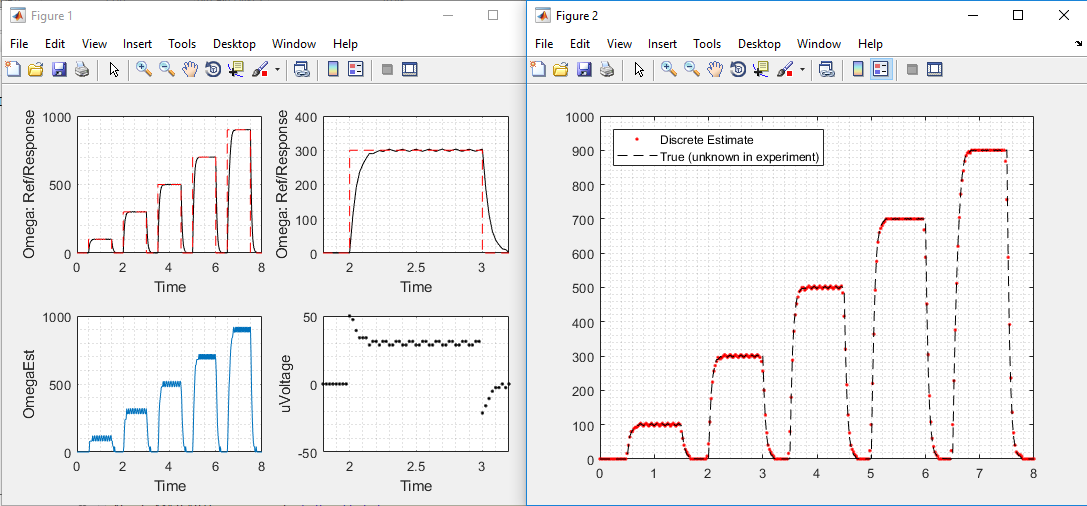
Task: Enable Rotate 3D tool in Figure 2
Action: (738, 69)
